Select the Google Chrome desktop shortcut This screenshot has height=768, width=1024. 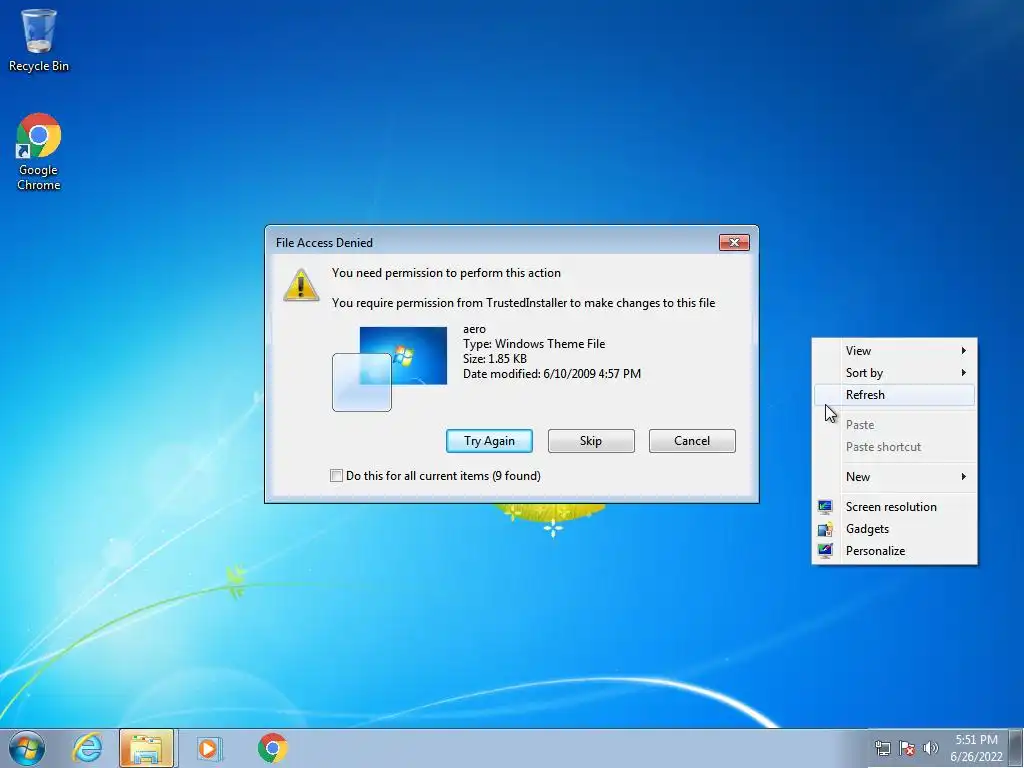click(x=39, y=152)
